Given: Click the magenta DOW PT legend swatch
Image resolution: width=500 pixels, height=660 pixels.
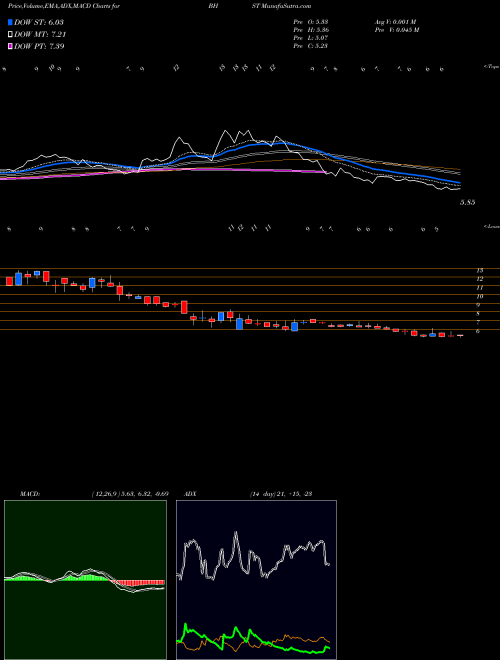Looking at the screenshot, I should click(x=11, y=46).
